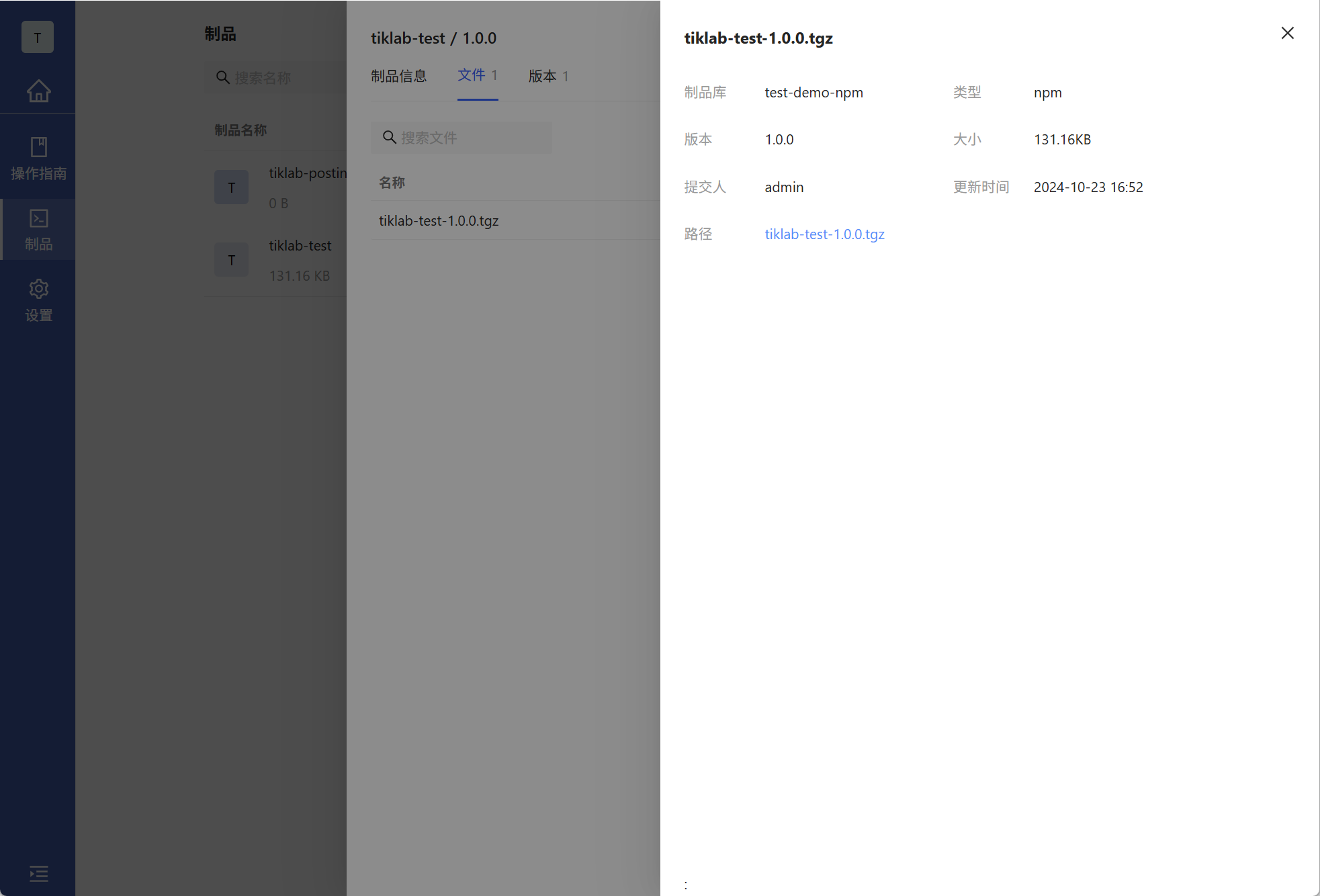Click the 名称 column header
Image resolution: width=1320 pixels, height=896 pixels.
tap(392, 183)
